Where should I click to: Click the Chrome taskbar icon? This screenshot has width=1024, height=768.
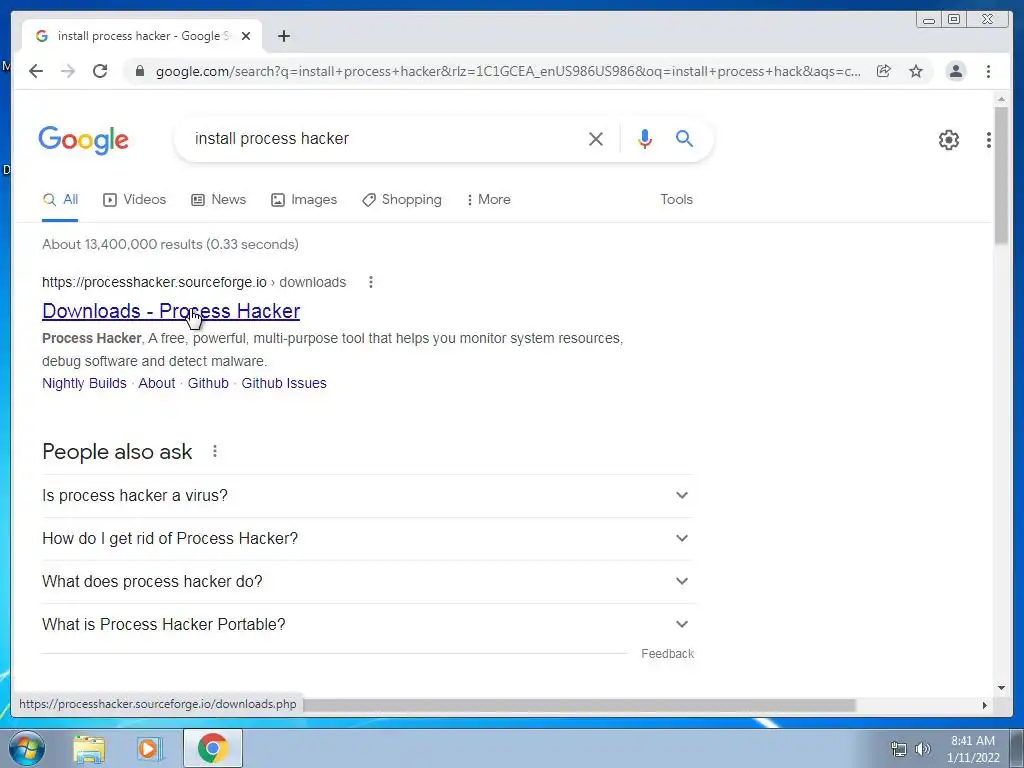coord(213,748)
